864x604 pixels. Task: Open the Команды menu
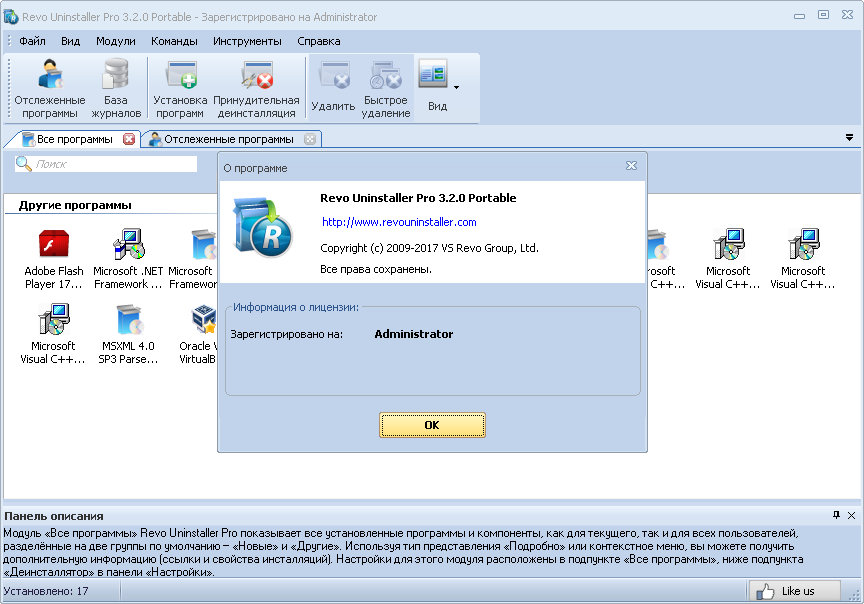tap(174, 41)
